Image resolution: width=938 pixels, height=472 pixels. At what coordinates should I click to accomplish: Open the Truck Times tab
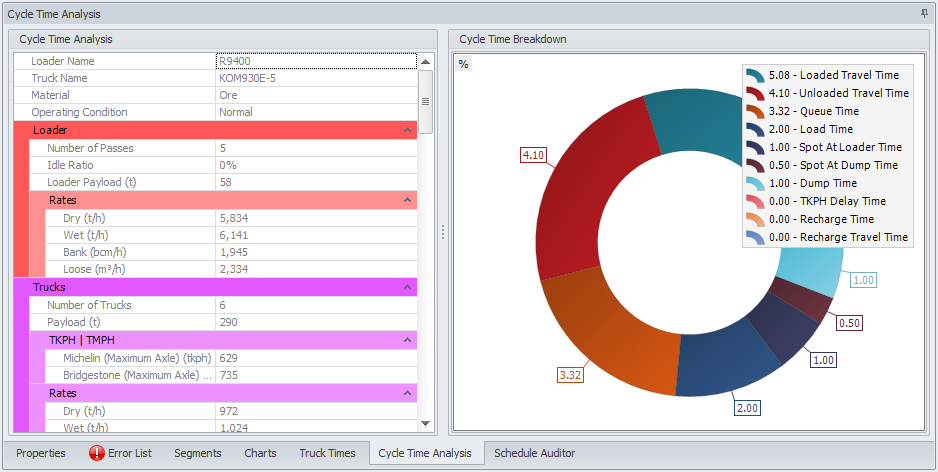point(327,453)
